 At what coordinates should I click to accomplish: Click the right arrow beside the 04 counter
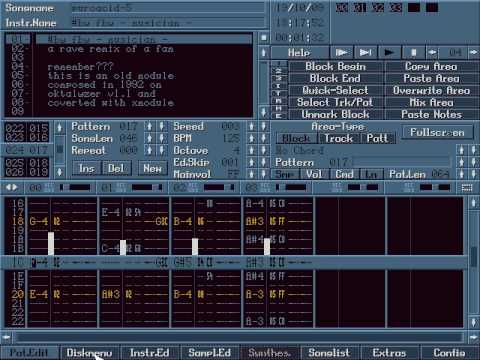[473, 52]
